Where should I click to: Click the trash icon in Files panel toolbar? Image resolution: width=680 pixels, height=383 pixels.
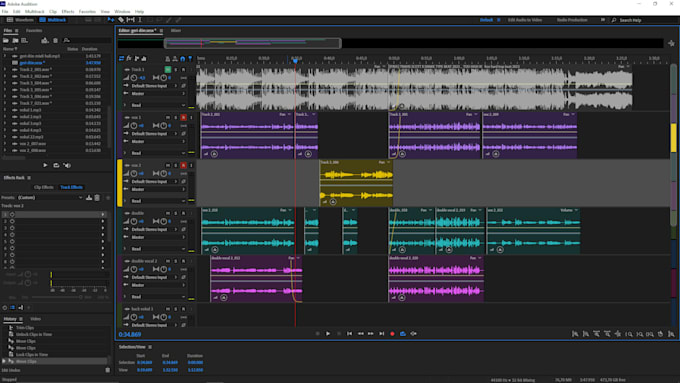coord(56,40)
